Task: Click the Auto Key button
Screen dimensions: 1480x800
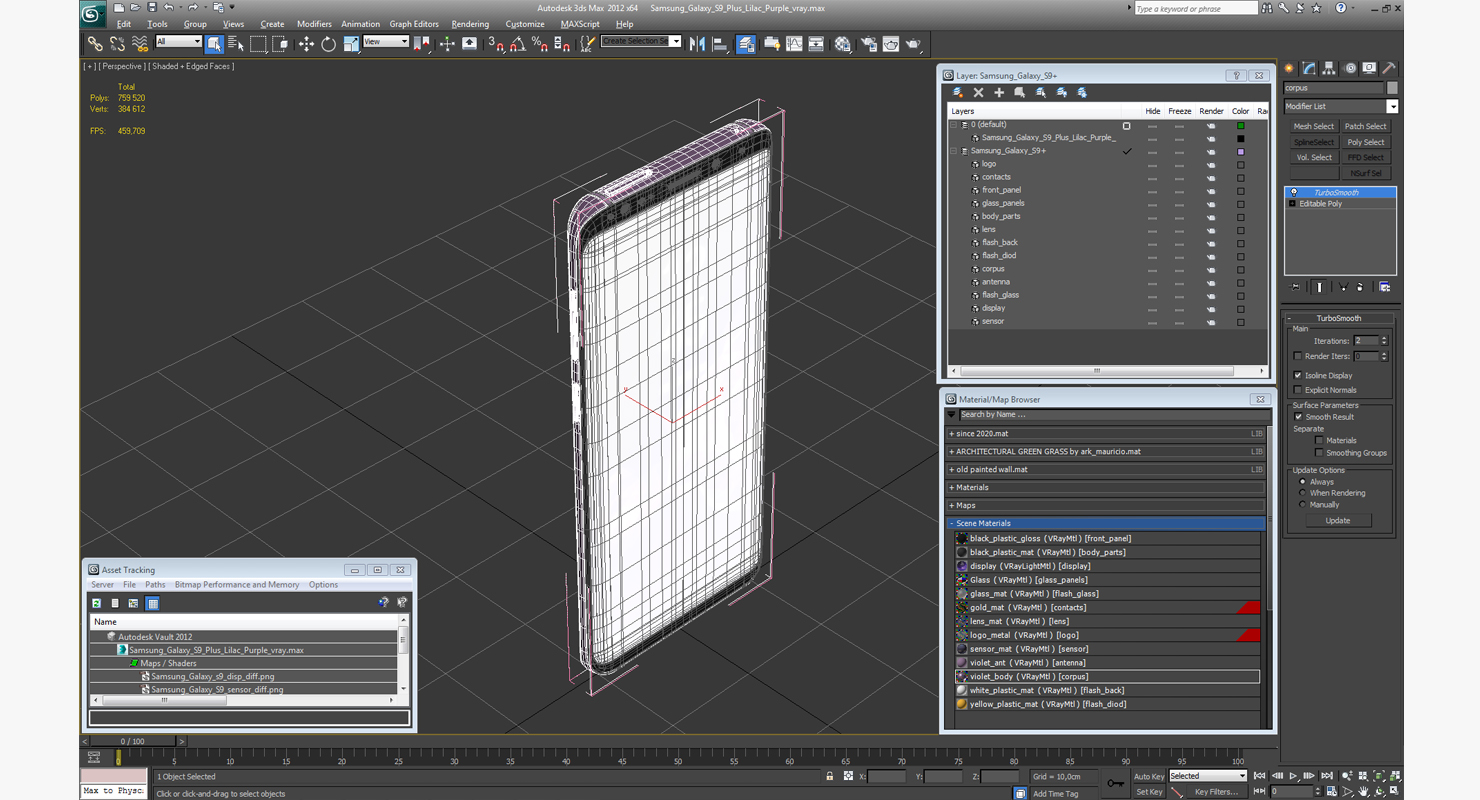Action: [x=1149, y=776]
